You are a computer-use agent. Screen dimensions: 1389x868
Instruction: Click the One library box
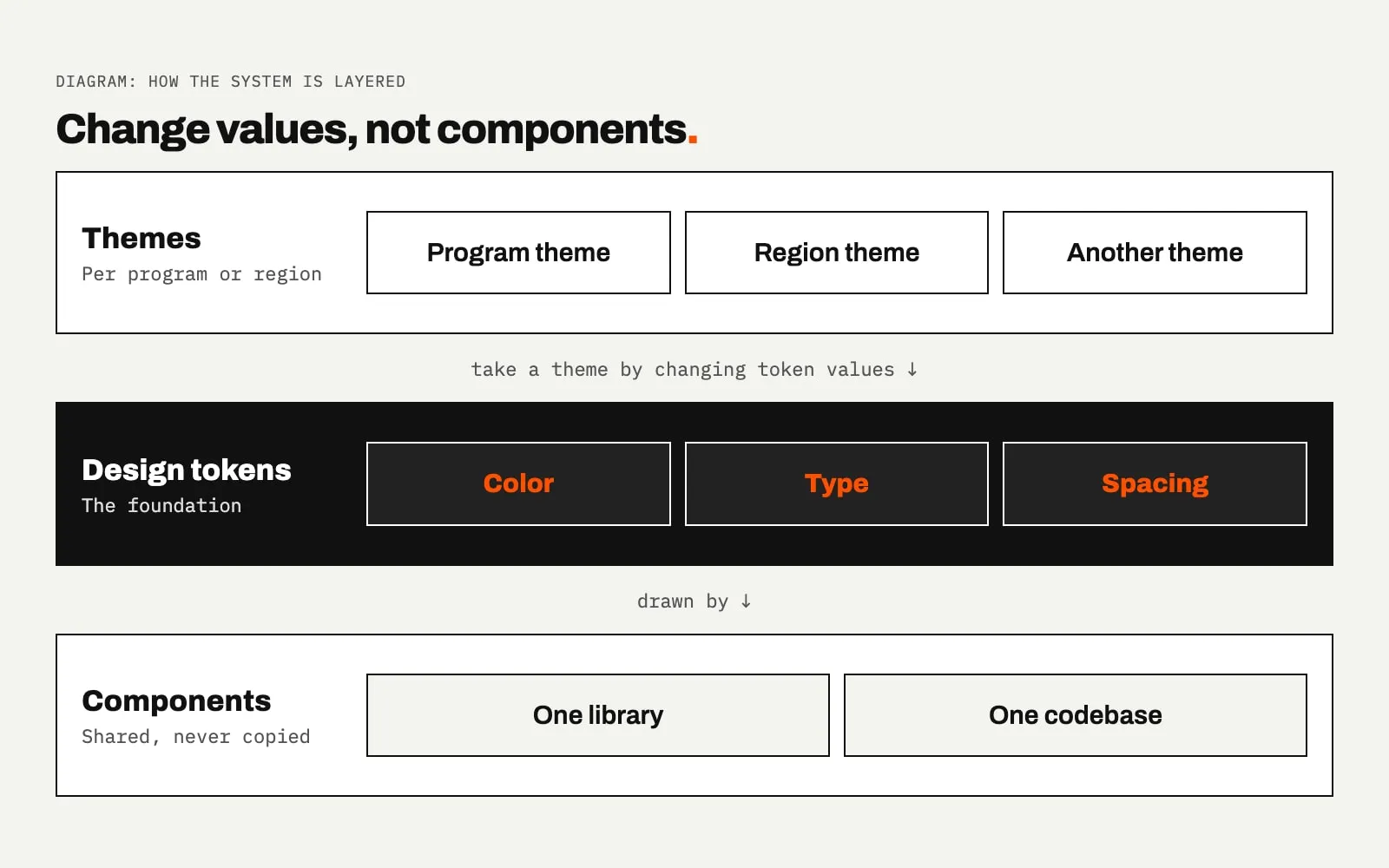(598, 715)
